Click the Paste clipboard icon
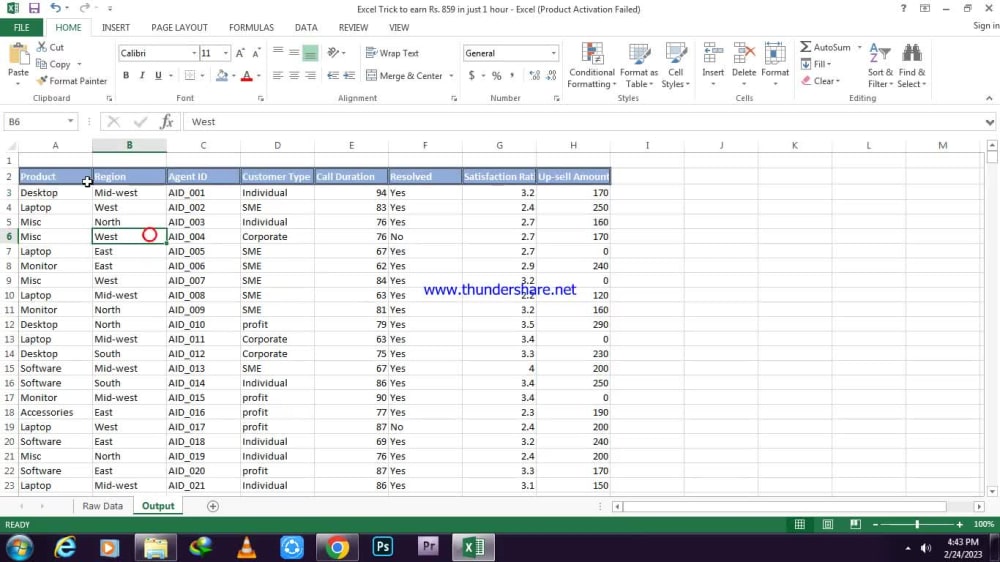Screen dimensions: 1000x562 (x=18, y=56)
